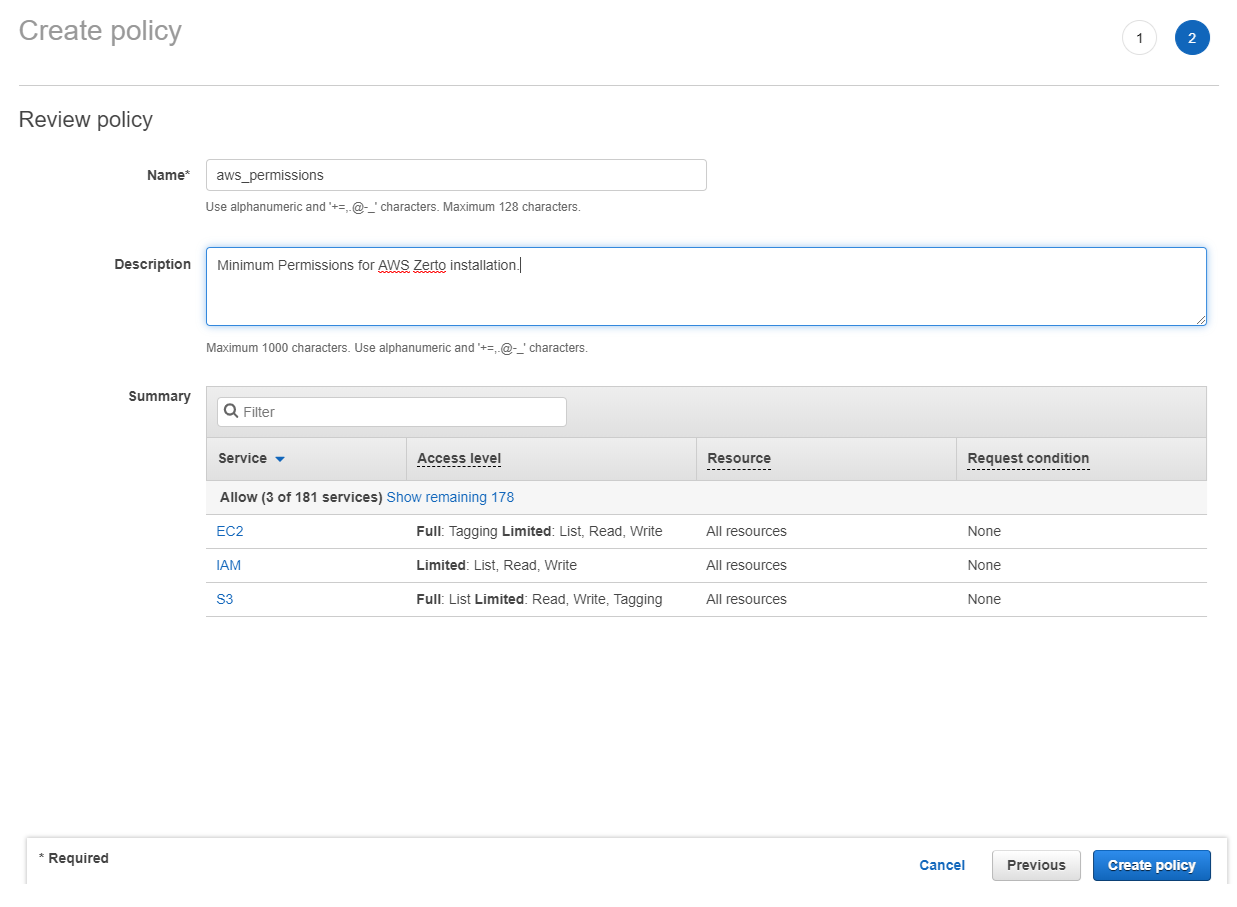Click 'None' condition in IAM row

tap(984, 565)
